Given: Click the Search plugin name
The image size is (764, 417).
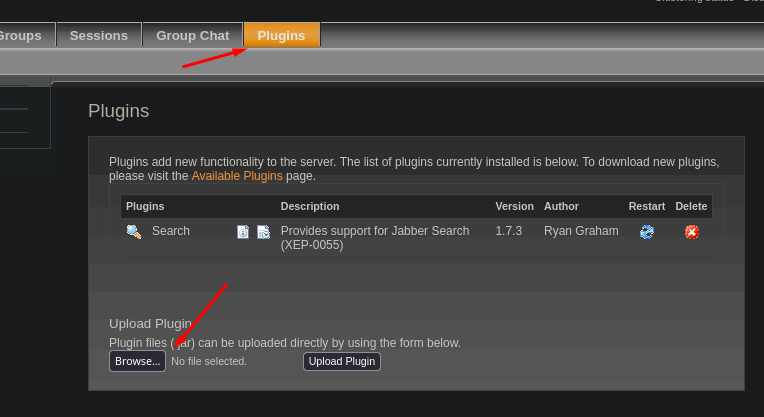Looking at the screenshot, I should click(171, 231).
